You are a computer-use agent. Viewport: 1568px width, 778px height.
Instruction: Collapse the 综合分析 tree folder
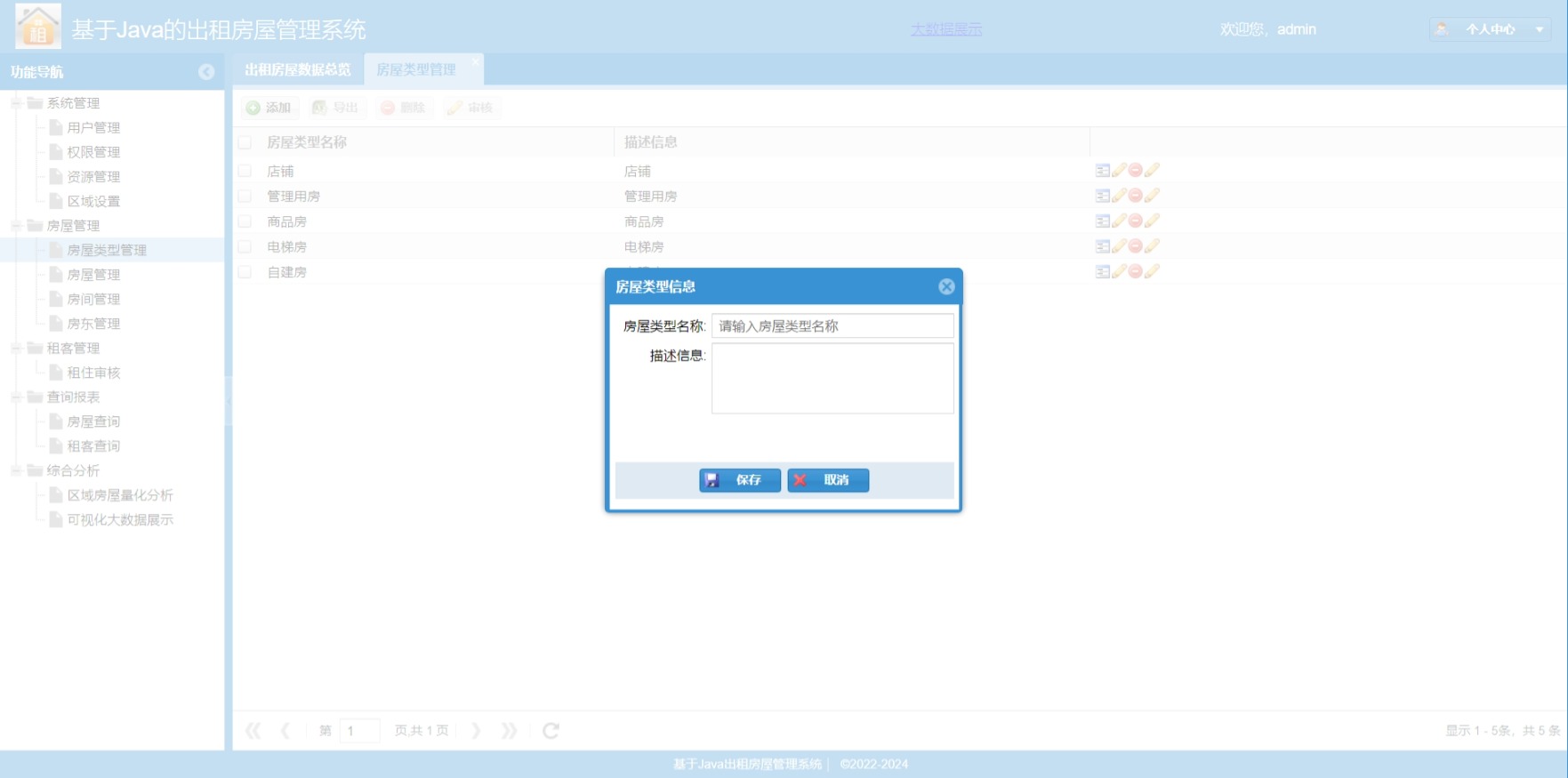pos(16,470)
